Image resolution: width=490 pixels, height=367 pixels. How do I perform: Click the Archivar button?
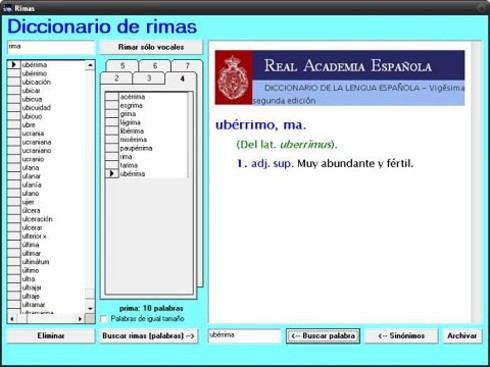pyautogui.click(x=462, y=336)
